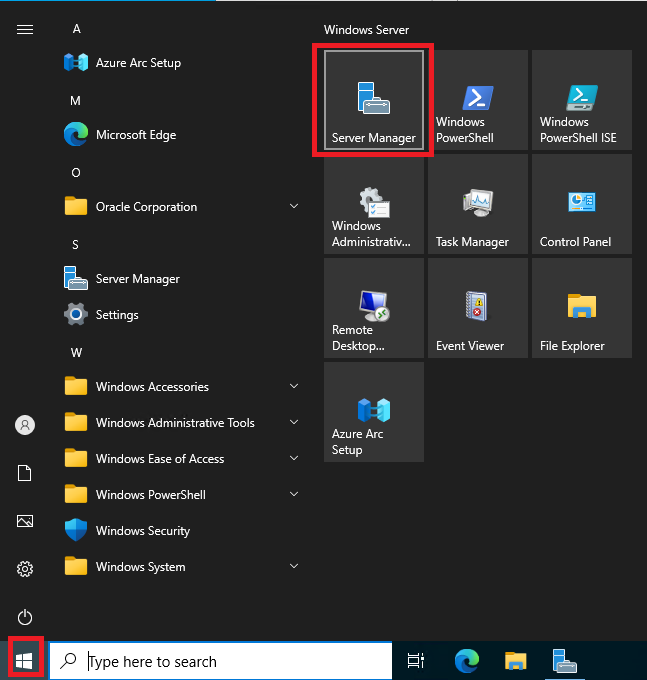The width and height of the screenshot is (647, 680).
Task: Click the hamburger menu icon
Action: (25, 29)
